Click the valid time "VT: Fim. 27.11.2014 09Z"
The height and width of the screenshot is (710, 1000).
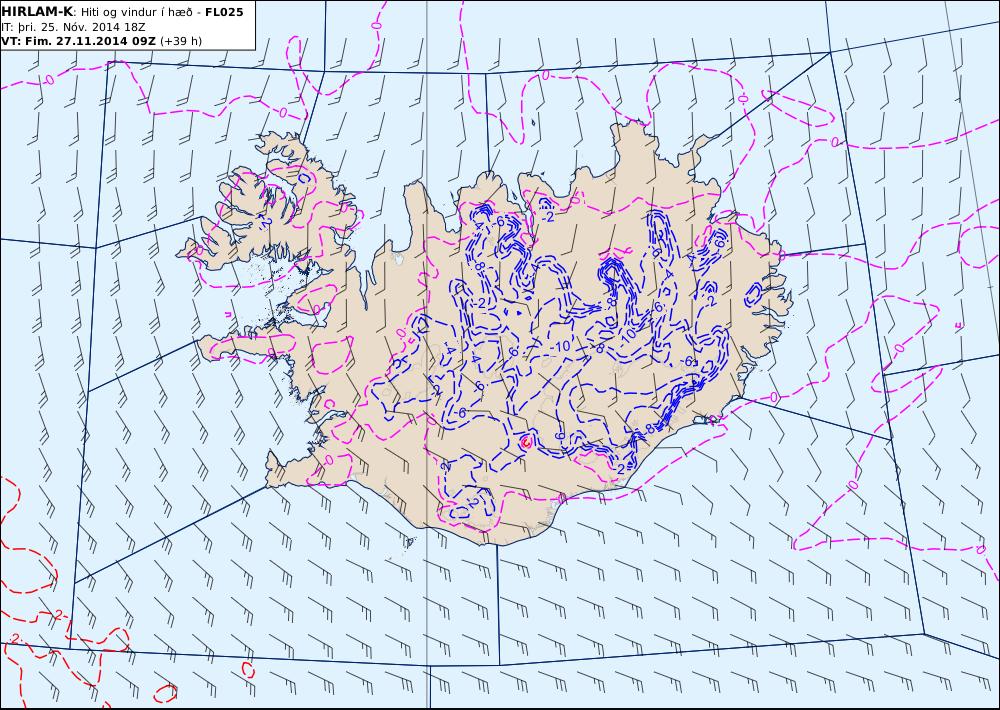tap(78, 41)
